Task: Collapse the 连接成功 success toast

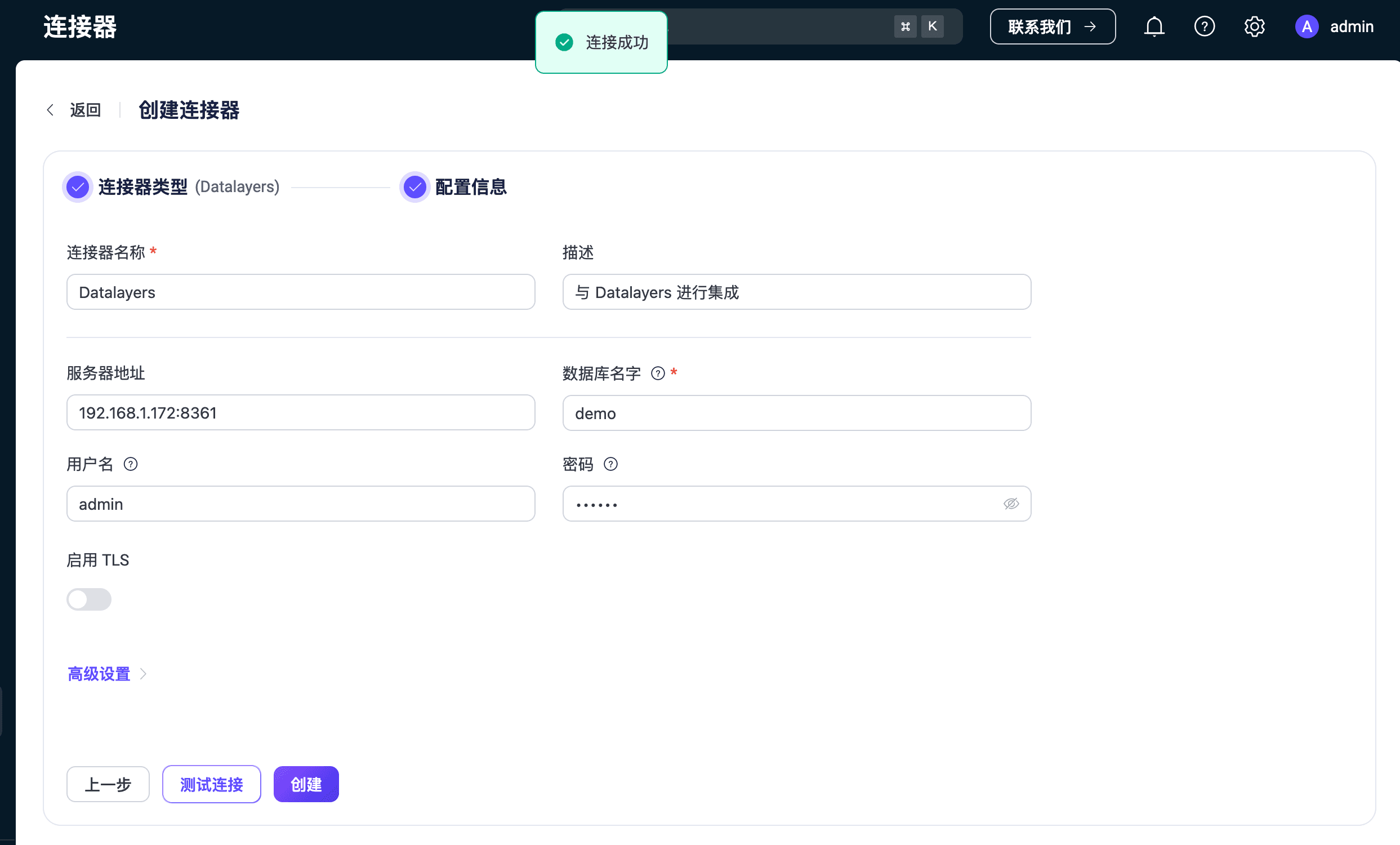Action: pyautogui.click(x=600, y=42)
